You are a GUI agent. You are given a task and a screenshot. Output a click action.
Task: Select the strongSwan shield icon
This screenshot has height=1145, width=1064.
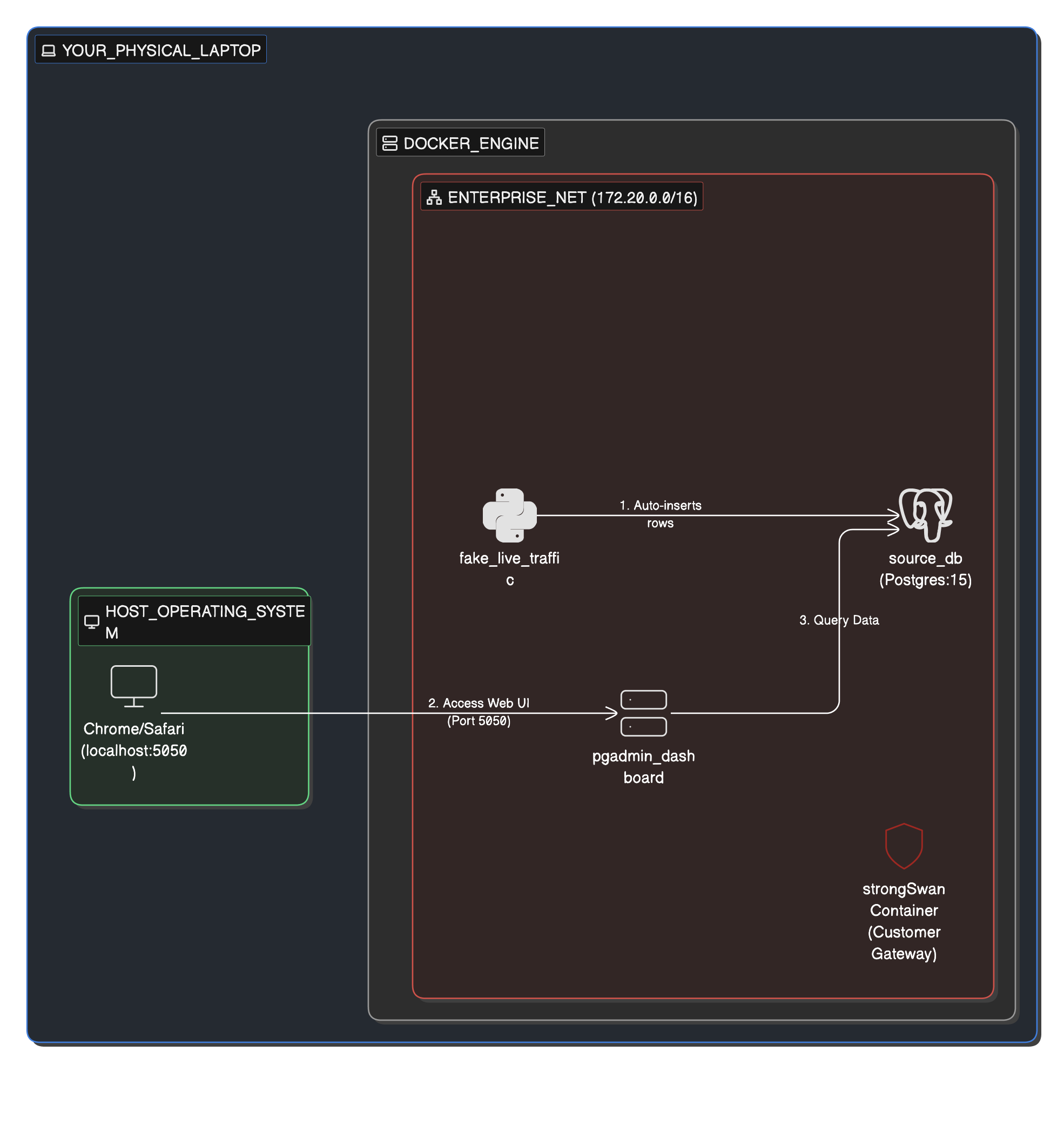[x=904, y=847]
